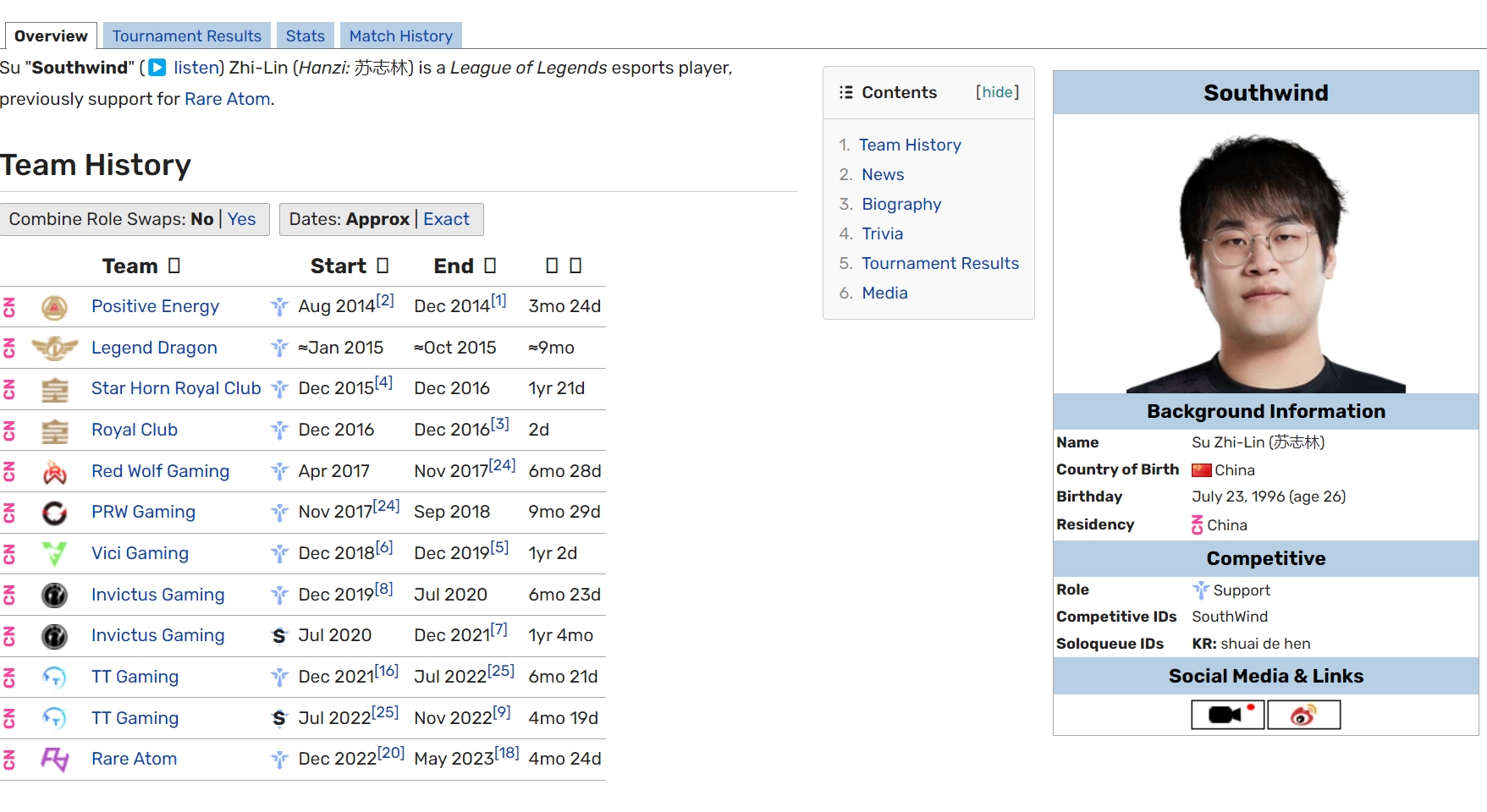Open Invictus Gaming logo in Dec 2019 row
Screen dimensions: 1487x812
(x=55, y=595)
